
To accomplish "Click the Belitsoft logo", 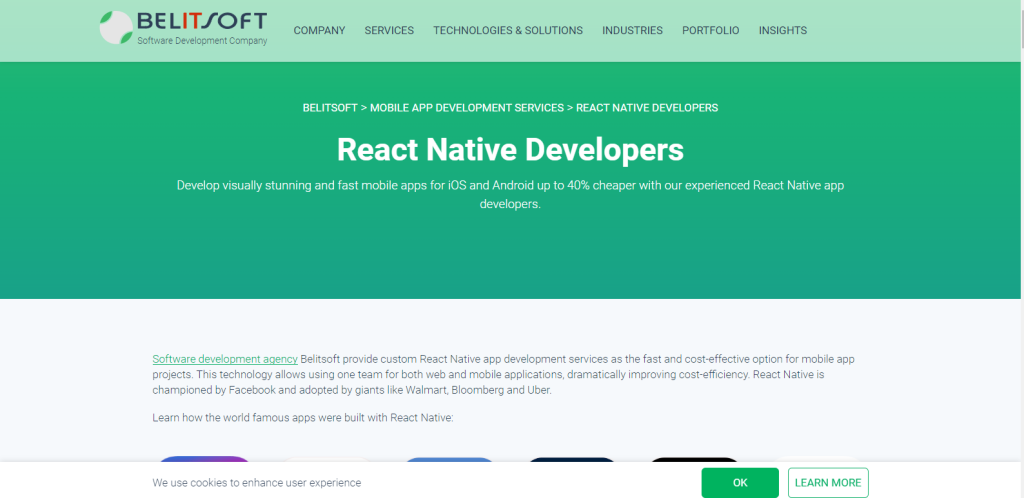I will point(184,28).
